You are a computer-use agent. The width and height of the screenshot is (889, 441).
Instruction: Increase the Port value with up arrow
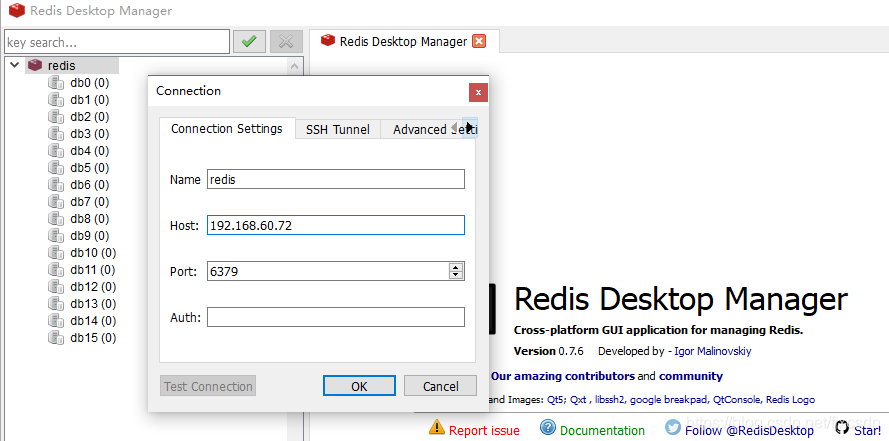(456, 267)
